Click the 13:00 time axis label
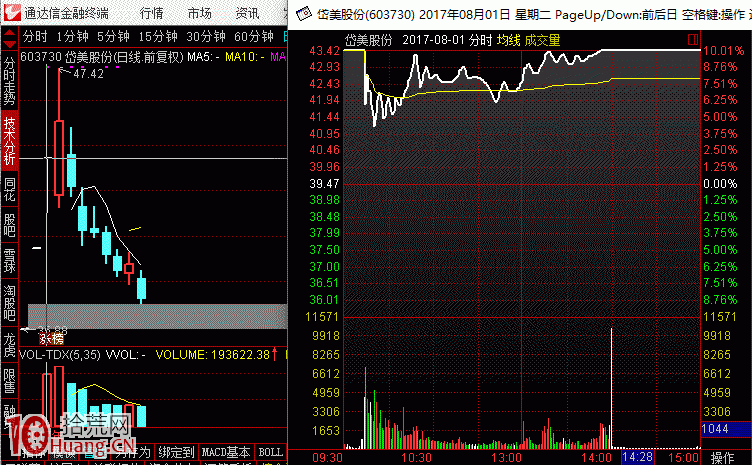 coord(506,457)
